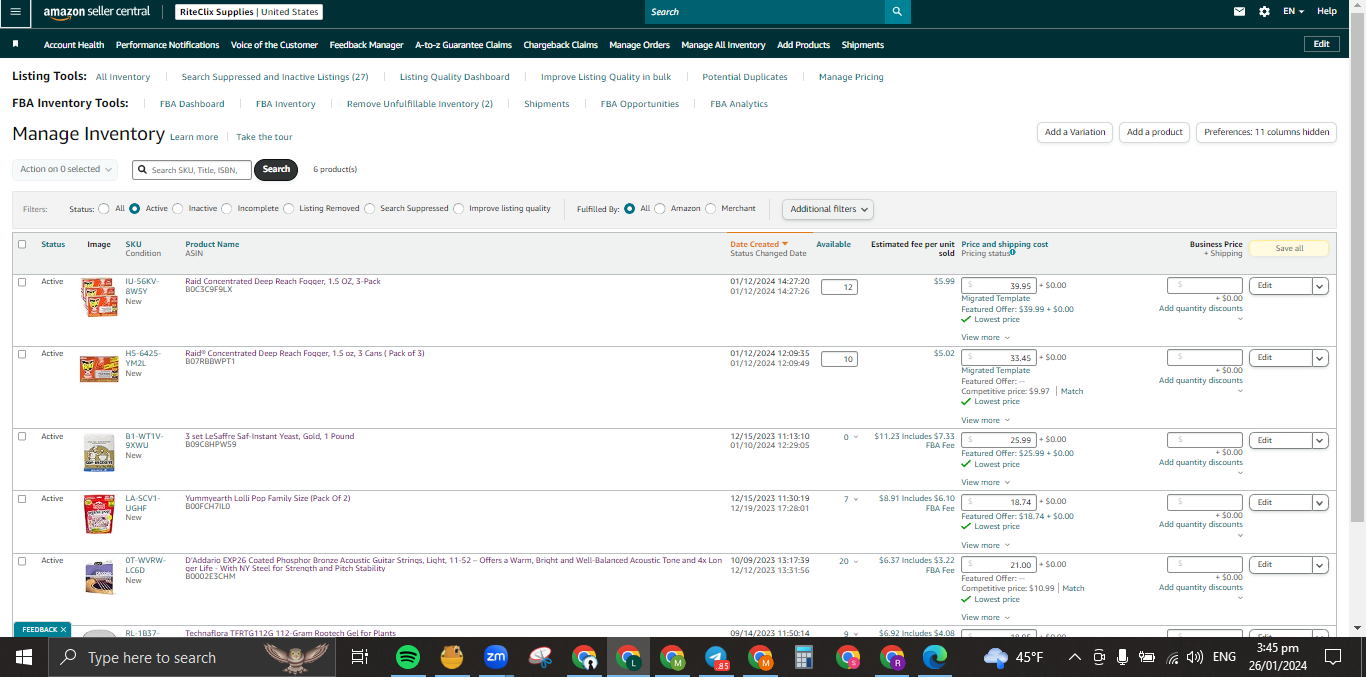Open Performance Notifications in the nav bar
This screenshot has height=677, width=1366.
coord(167,45)
